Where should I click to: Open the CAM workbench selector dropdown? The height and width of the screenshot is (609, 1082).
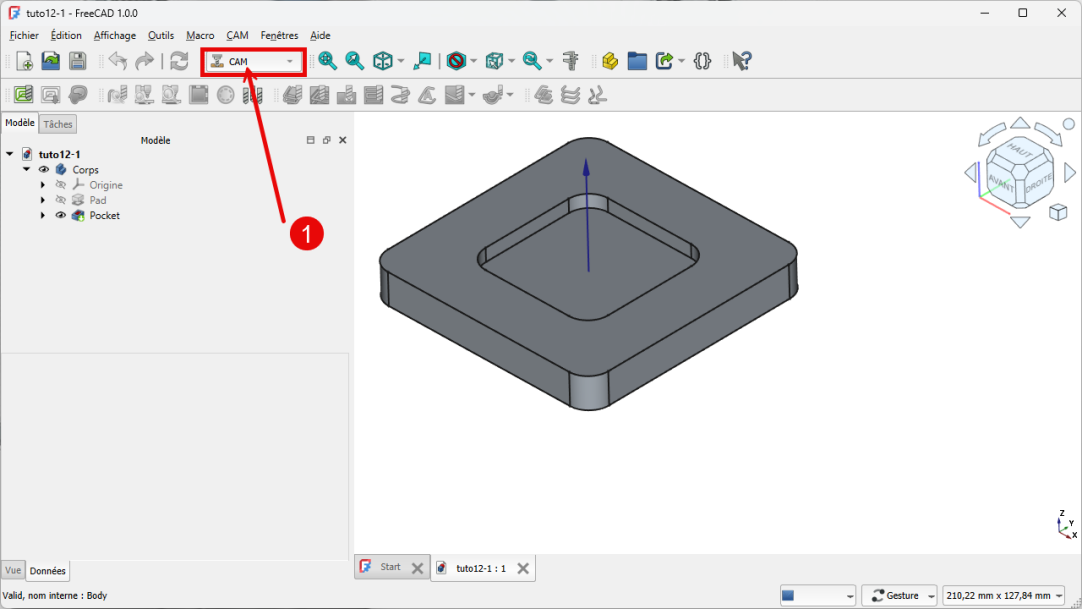pos(253,62)
